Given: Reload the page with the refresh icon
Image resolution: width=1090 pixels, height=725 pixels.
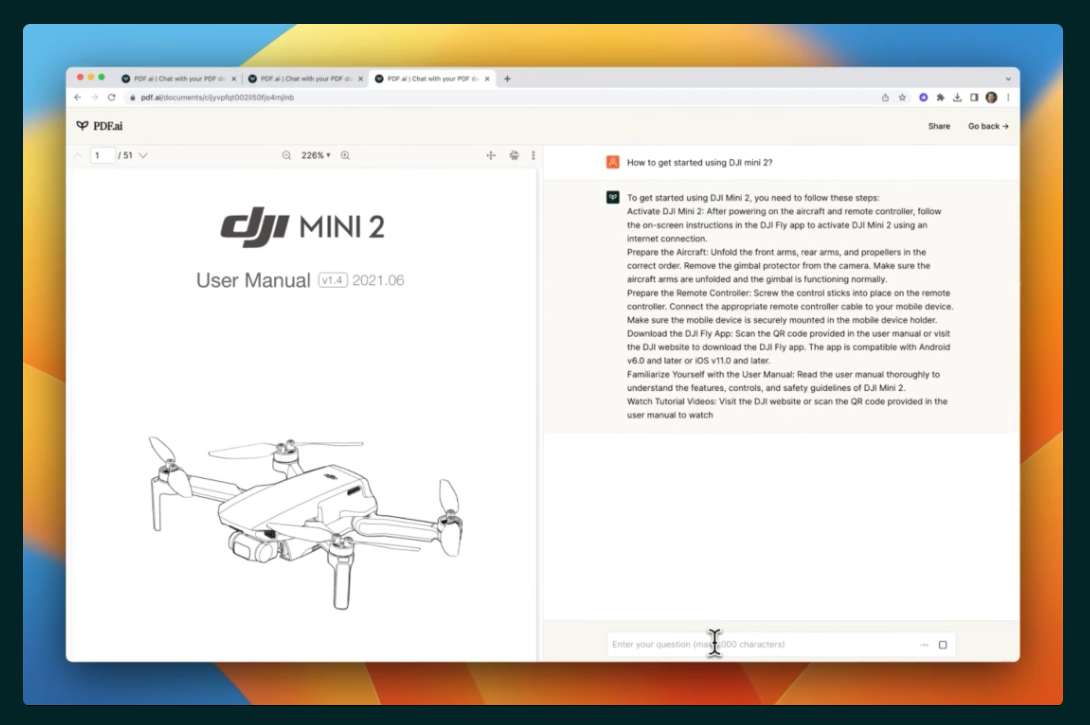Looking at the screenshot, I should [x=112, y=97].
